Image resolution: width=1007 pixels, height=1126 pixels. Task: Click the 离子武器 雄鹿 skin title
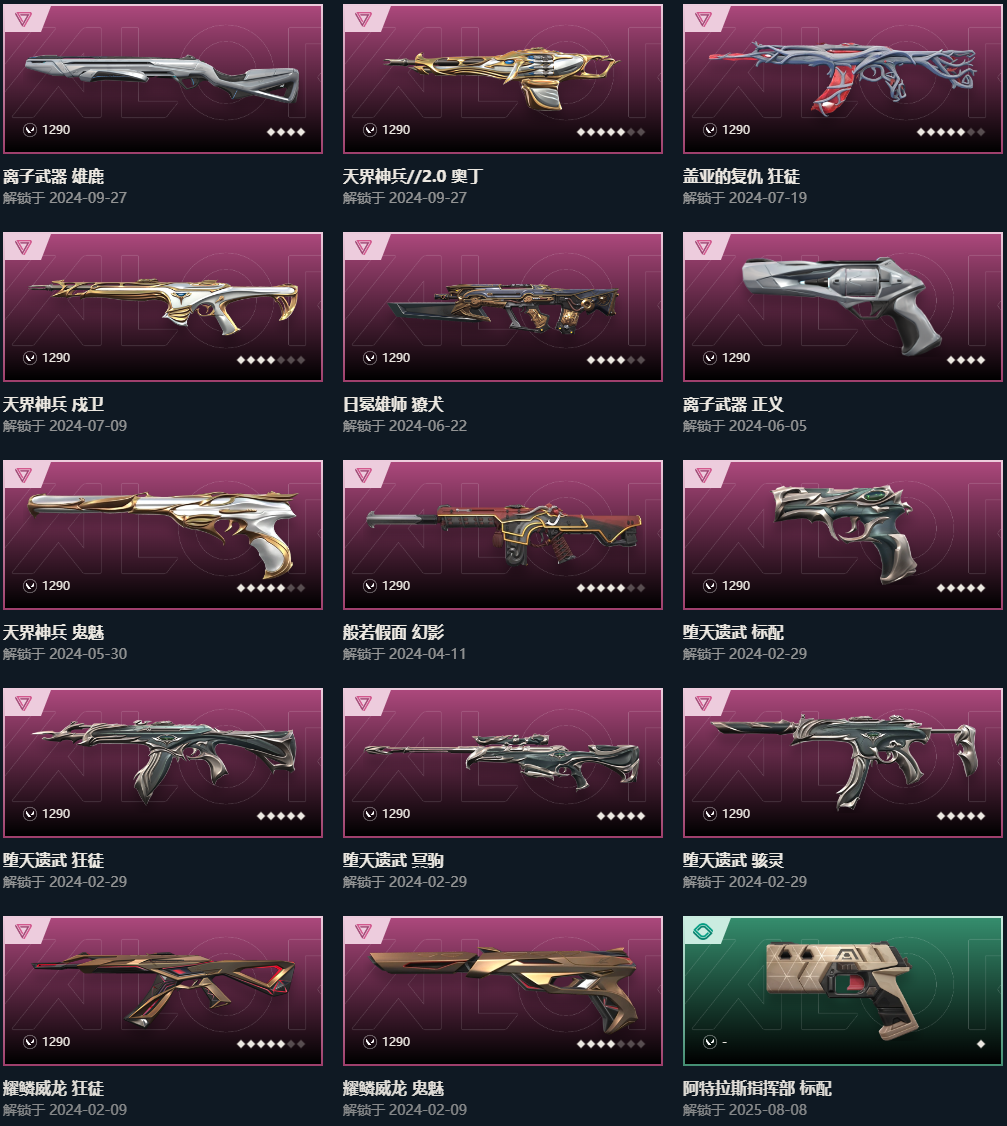[54, 177]
